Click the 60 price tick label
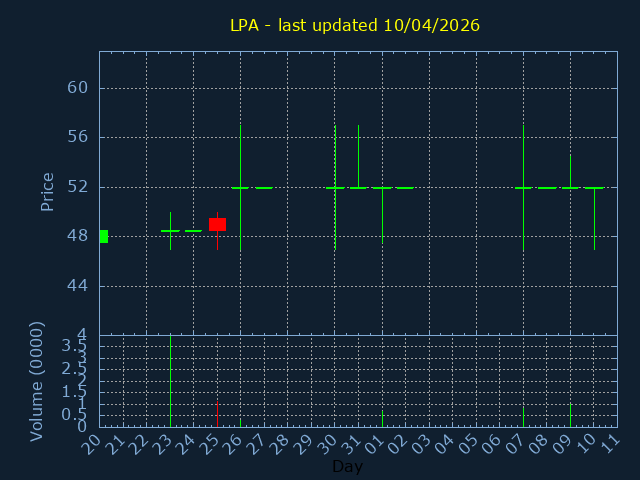The width and height of the screenshot is (640, 480). pyautogui.click(x=78, y=88)
